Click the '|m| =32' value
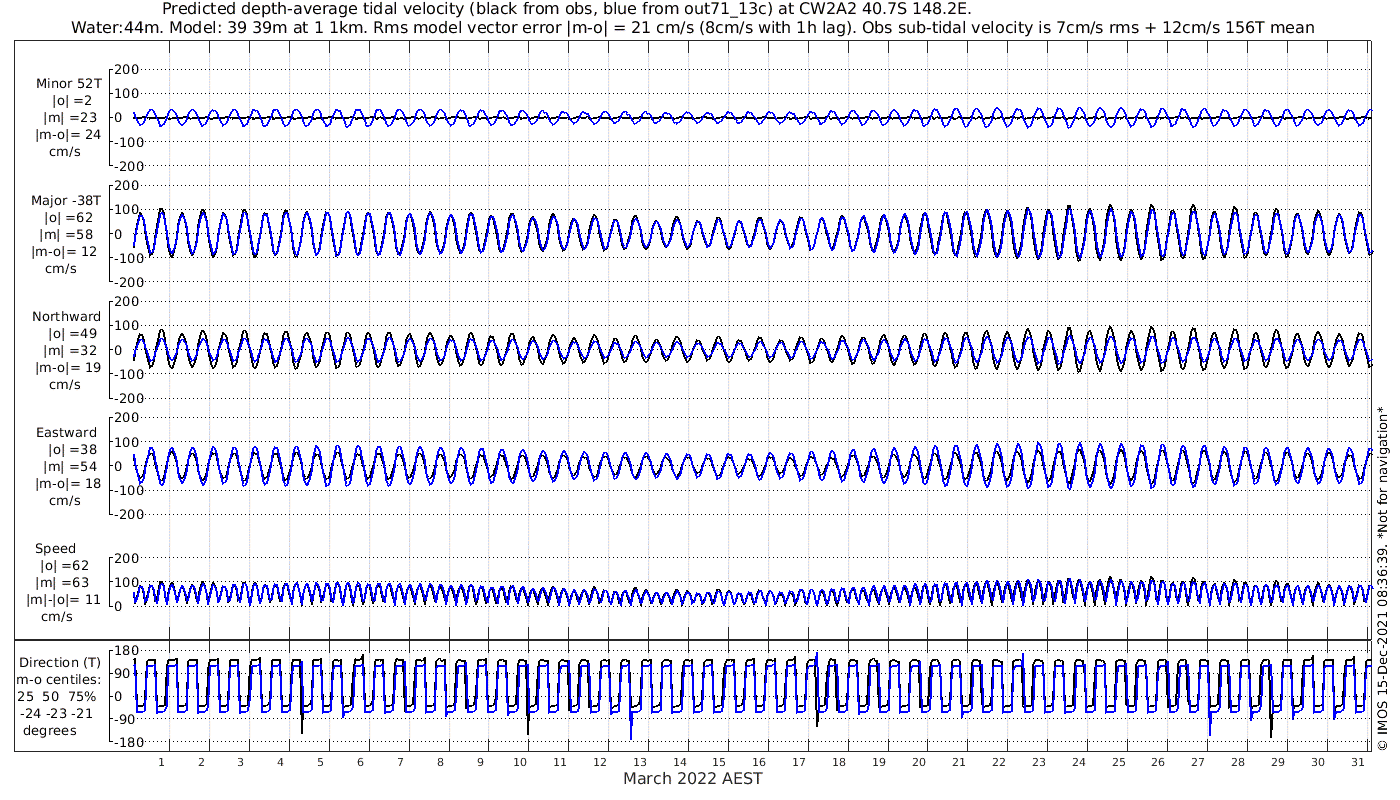 [x=72, y=351]
